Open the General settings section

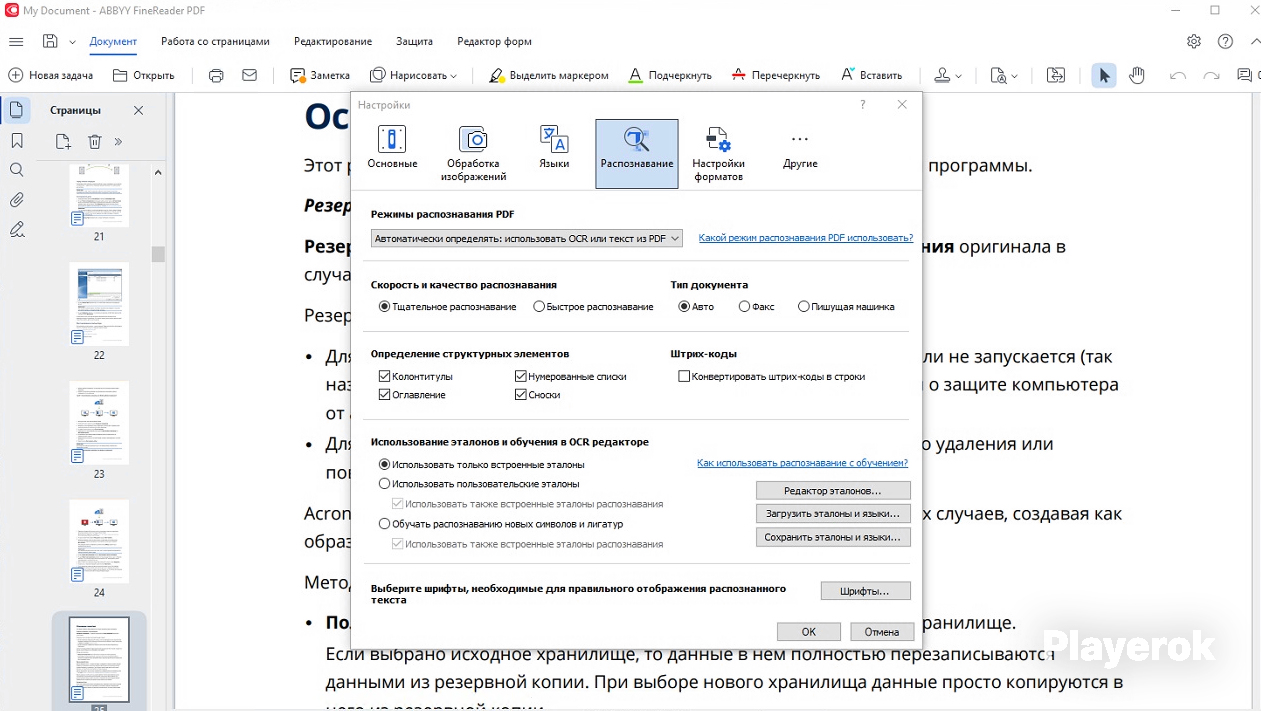[x=392, y=148]
